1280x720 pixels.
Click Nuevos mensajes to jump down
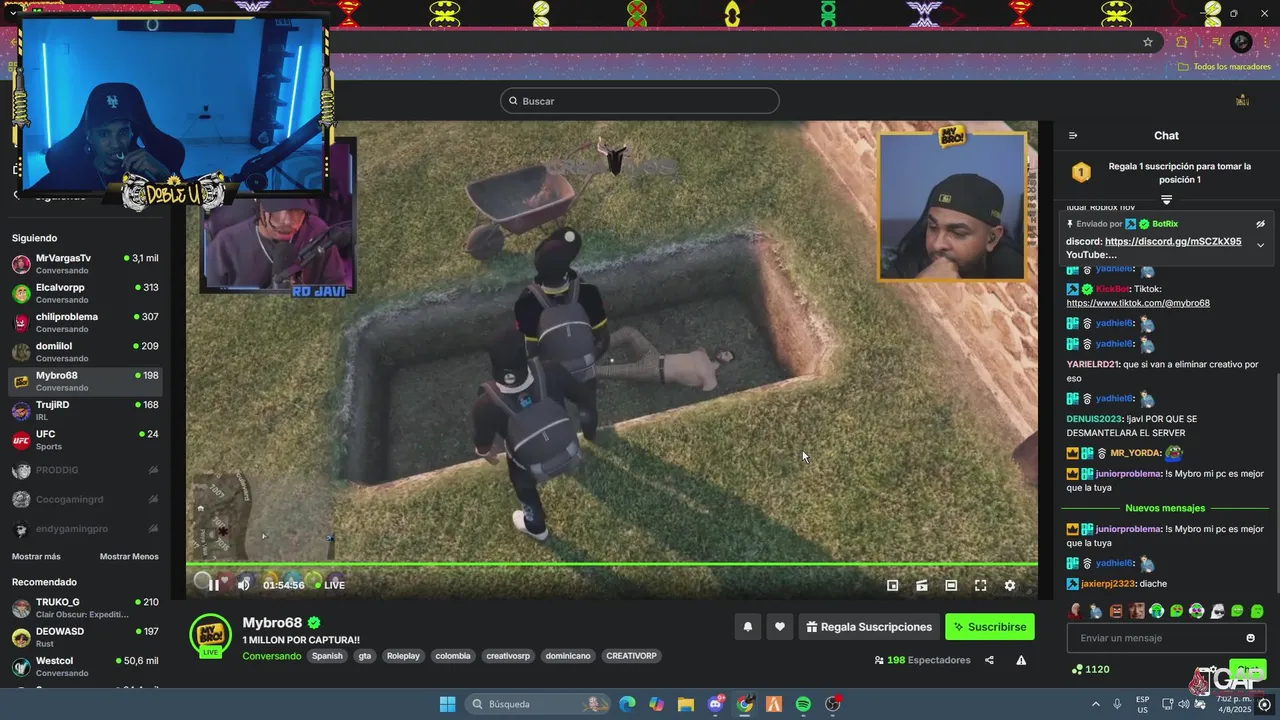click(1165, 508)
